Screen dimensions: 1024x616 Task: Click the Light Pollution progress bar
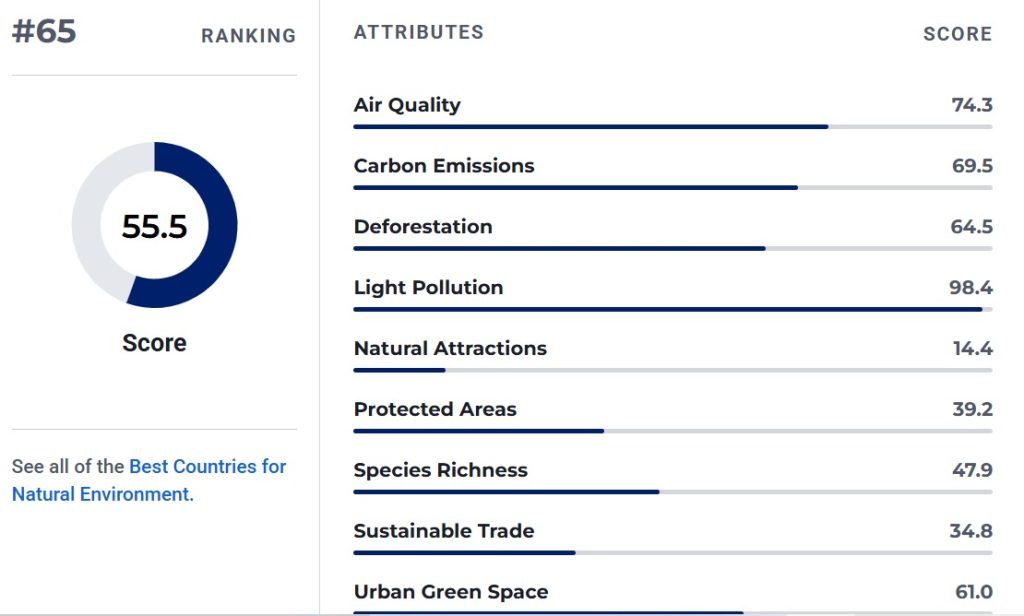coord(673,309)
